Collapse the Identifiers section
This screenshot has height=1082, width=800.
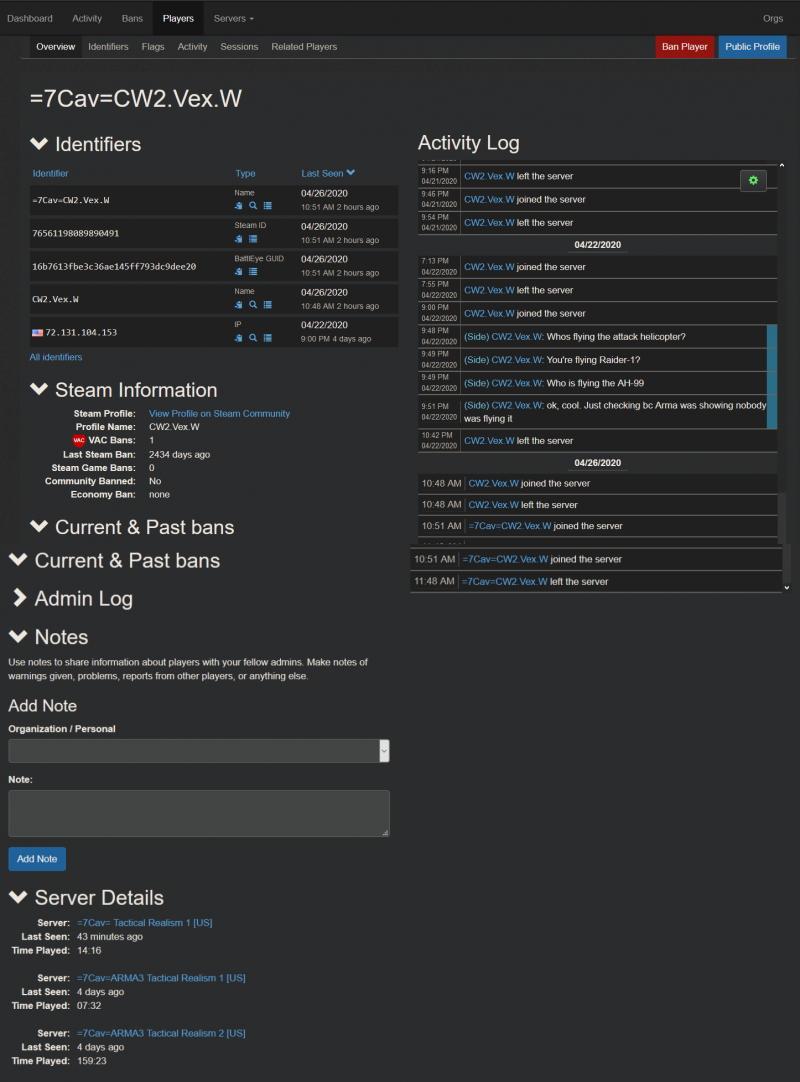pyautogui.click(x=39, y=144)
